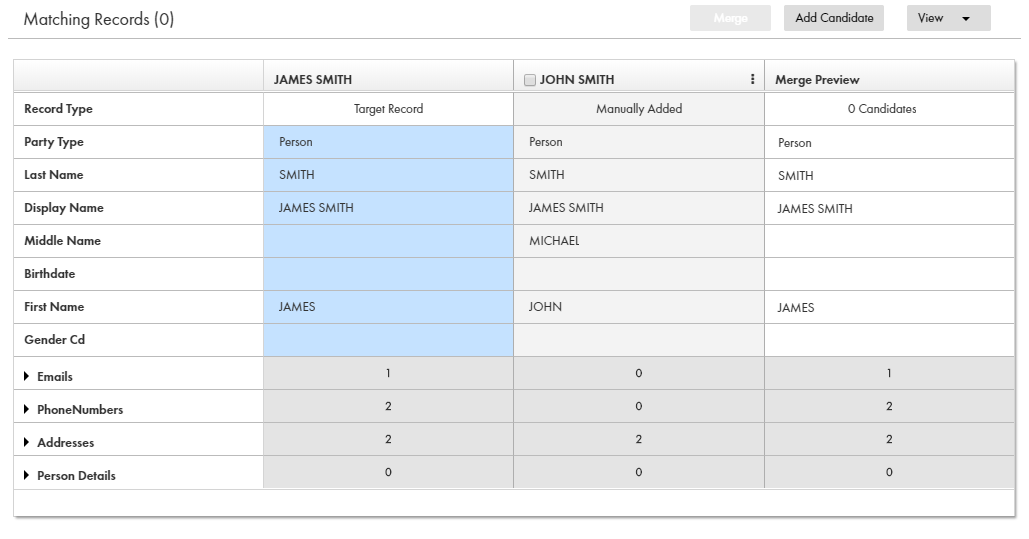Pick JOHN as the First Name value
Viewport: 1029px width, 539px height.
pos(639,307)
